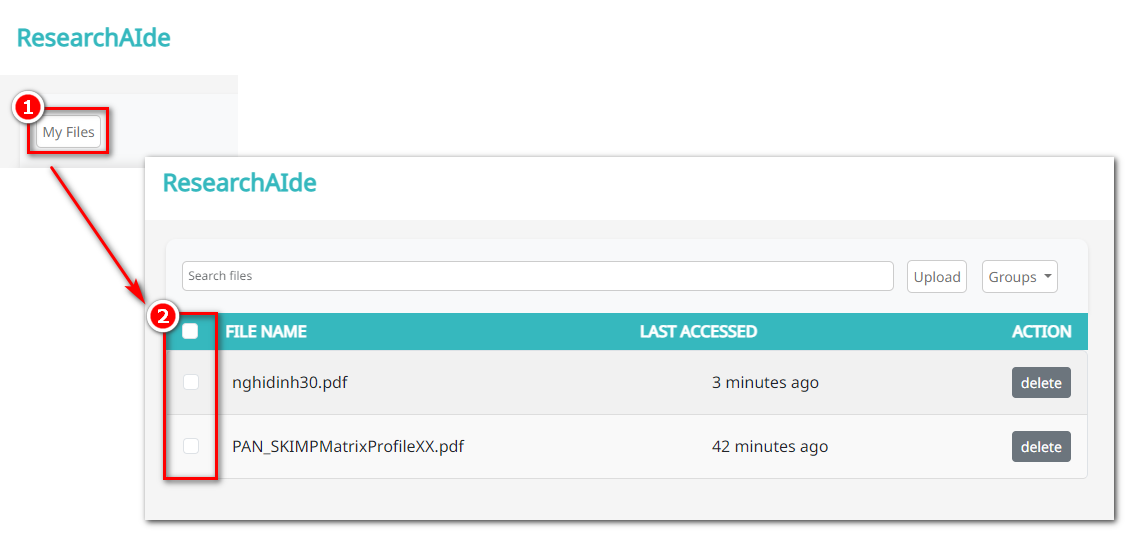
Task: Open the PAN_SKIMPMatrixProfileXX.pdf file name
Action: (348, 446)
